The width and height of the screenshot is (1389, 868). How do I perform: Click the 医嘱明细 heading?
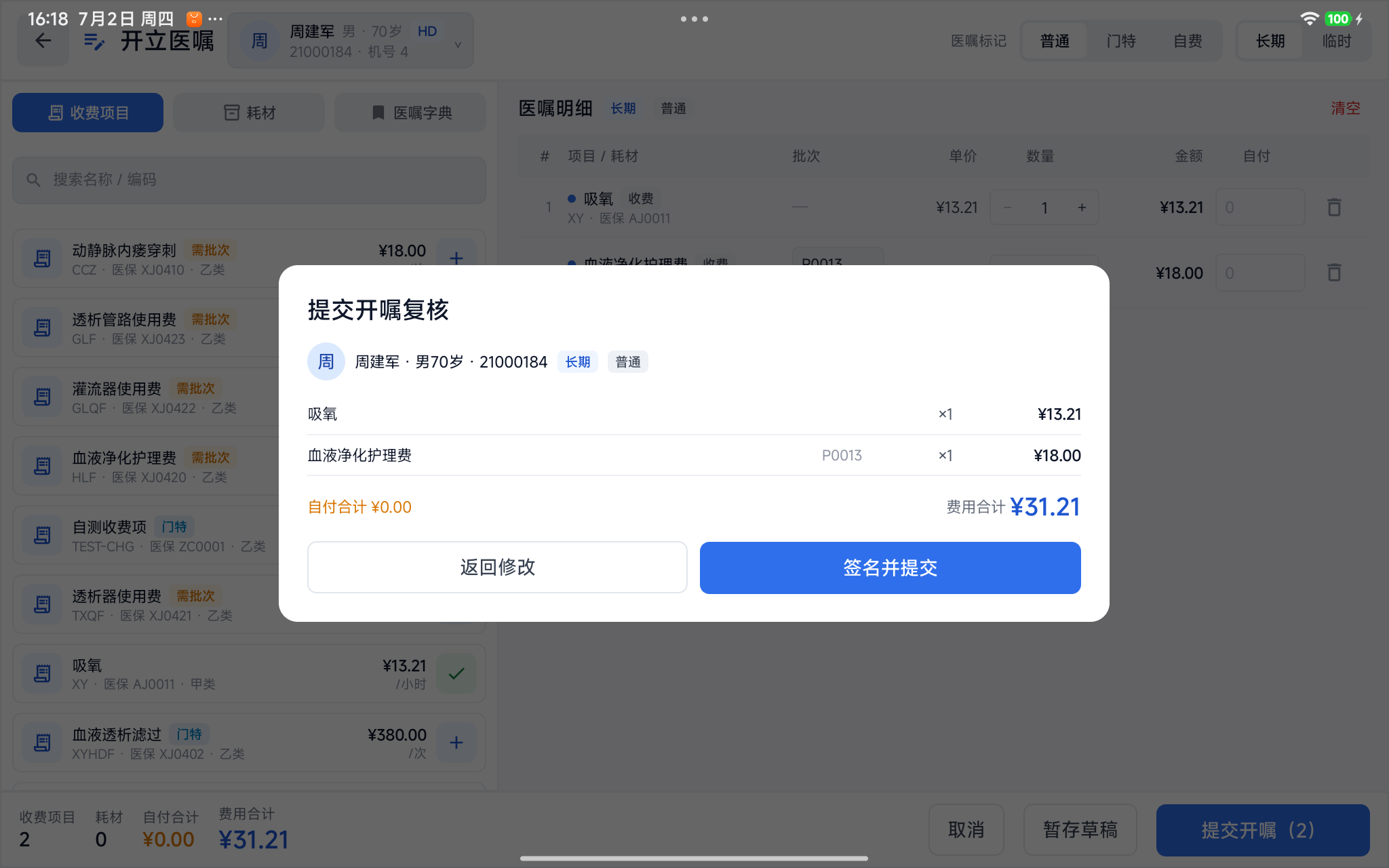tap(555, 108)
